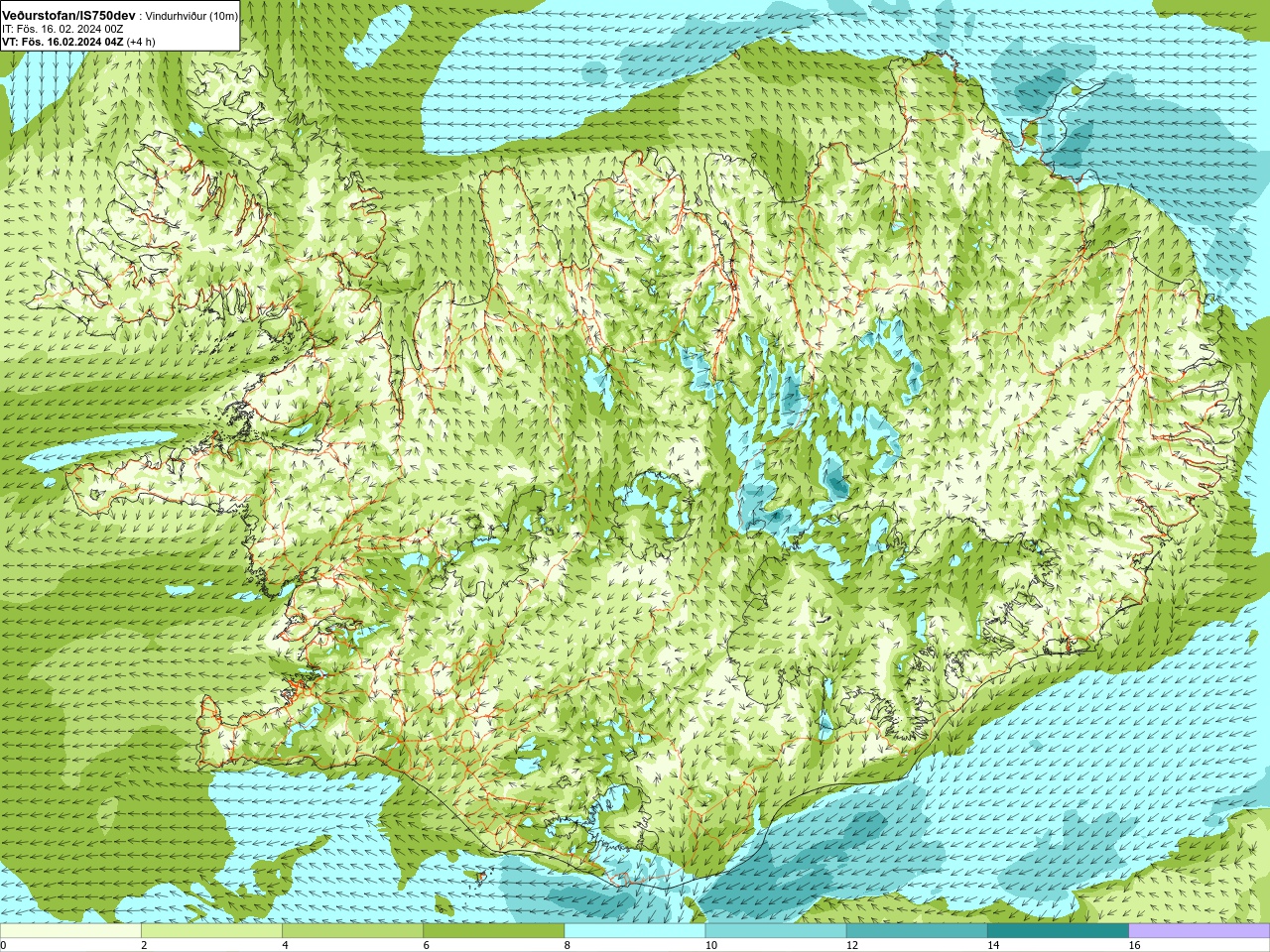This screenshot has height=952, width=1270.
Task: Click the 'Veðurstofan/IS750dev' title text
Action: tap(68, 16)
